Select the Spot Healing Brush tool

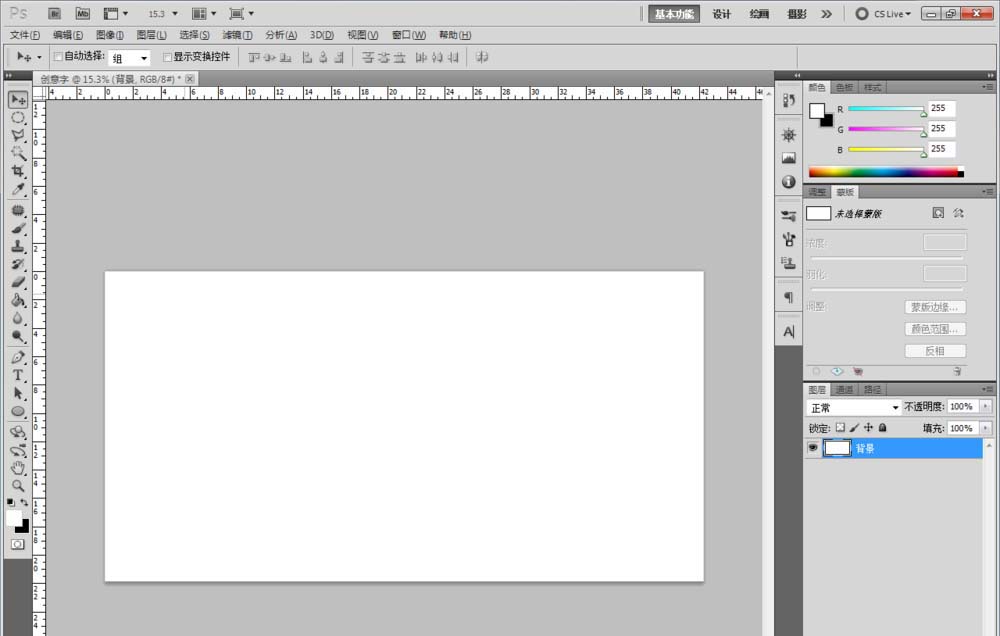pyautogui.click(x=18, y=211)
